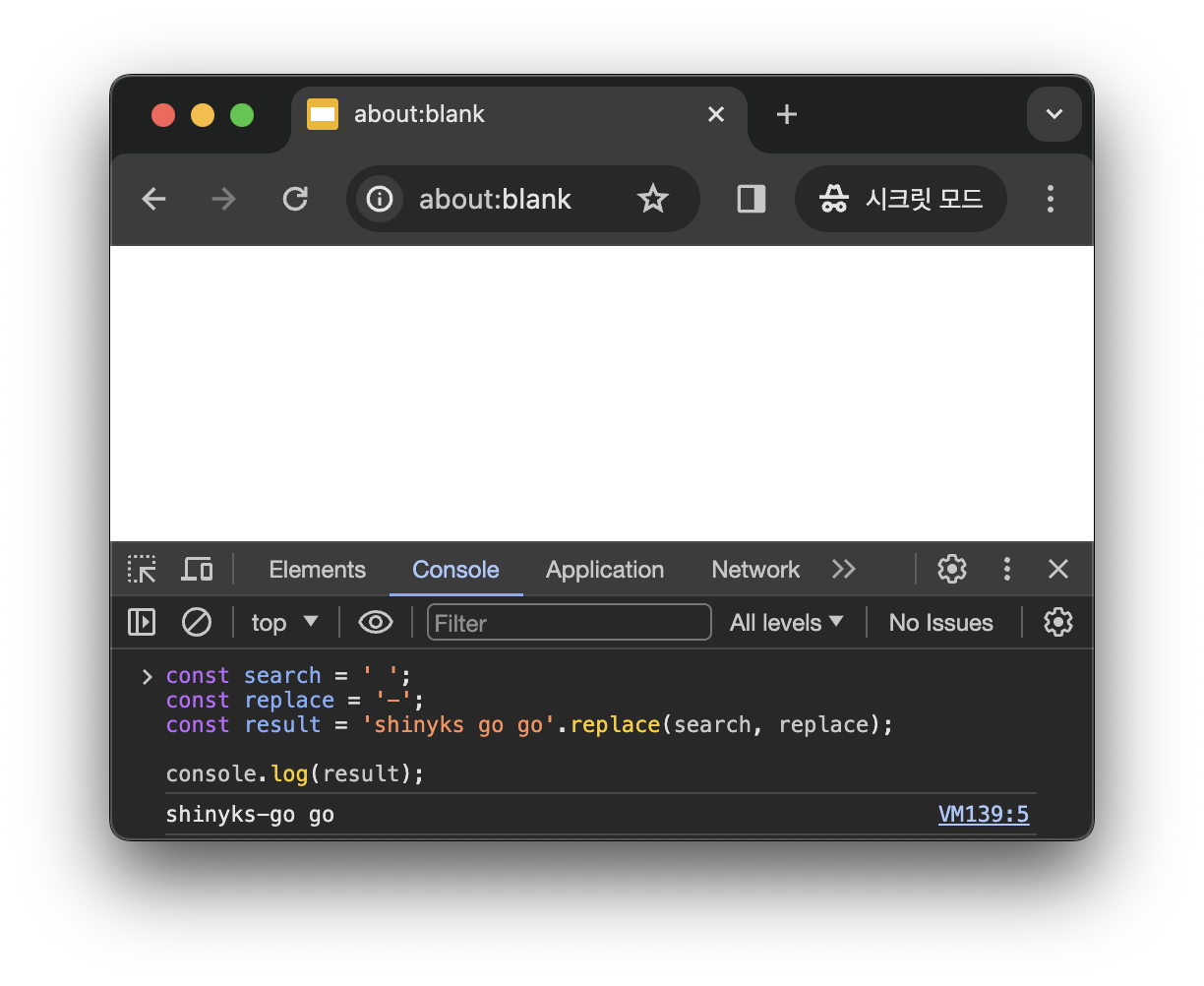Image resolution: width=1204 pixels, height=986 pixels.
Task: Click the const replace = '-' line
Action: [x=295, y=701]
